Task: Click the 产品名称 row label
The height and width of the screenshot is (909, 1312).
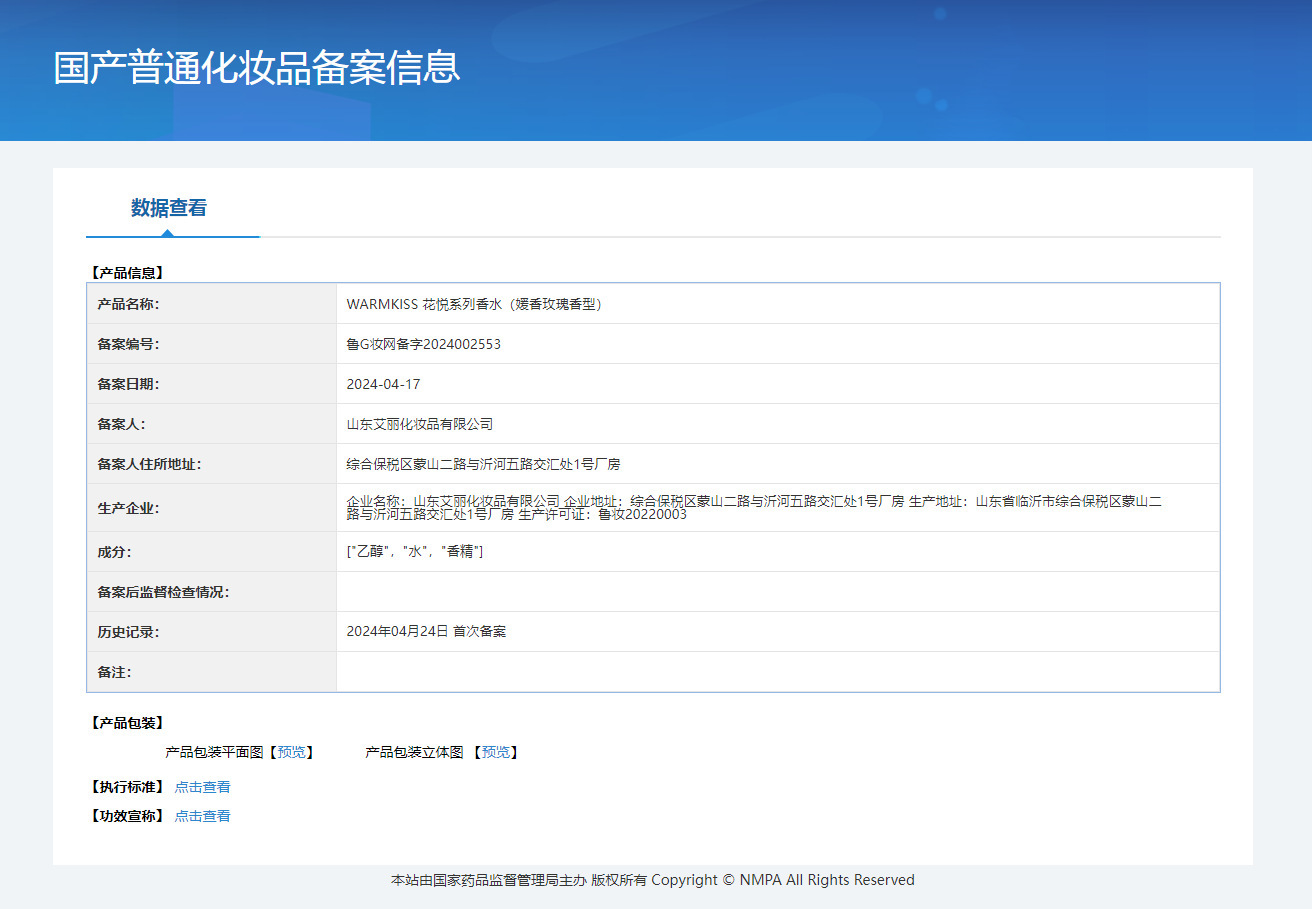Action: click(x=128, y=304)
